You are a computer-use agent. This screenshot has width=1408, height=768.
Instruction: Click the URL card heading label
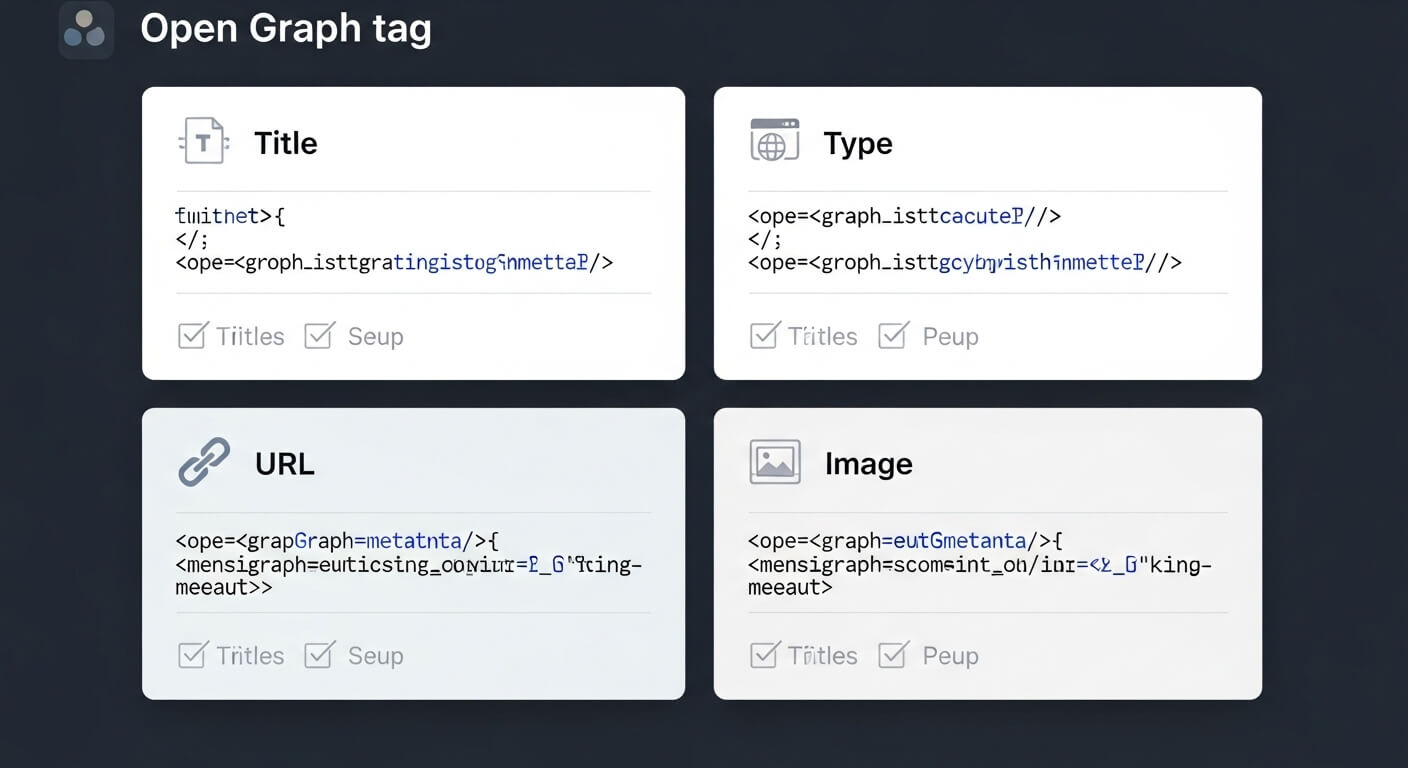pyautogui.click(x=285, y=464)
